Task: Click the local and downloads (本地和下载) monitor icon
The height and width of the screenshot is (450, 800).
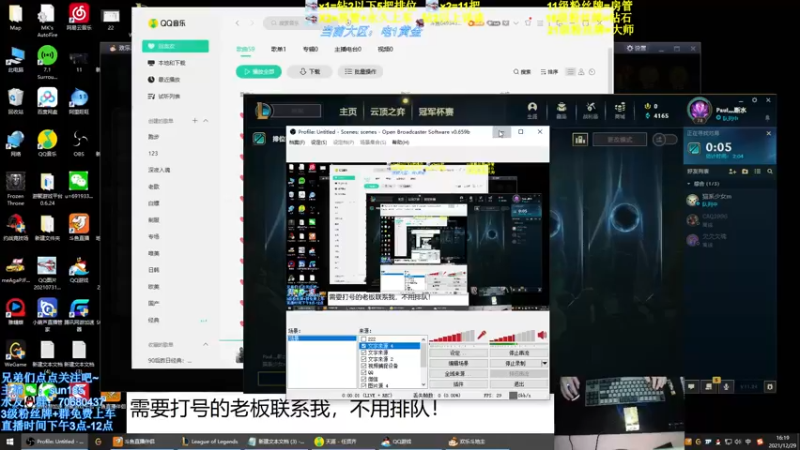Action: (x=151, y=63)
